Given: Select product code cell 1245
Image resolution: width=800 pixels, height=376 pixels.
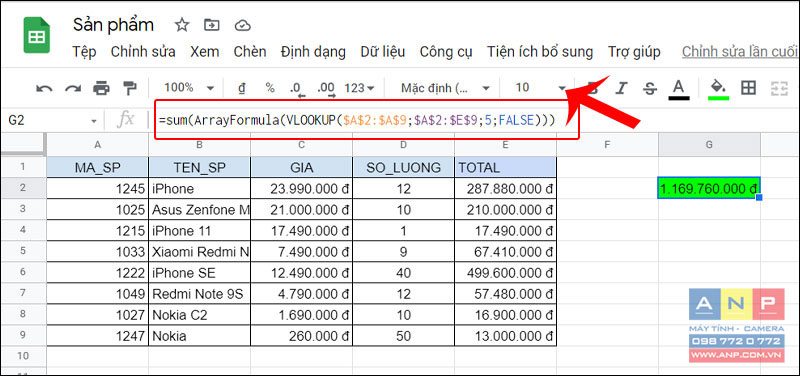Looking at the screenshot, I should [97, 189].
